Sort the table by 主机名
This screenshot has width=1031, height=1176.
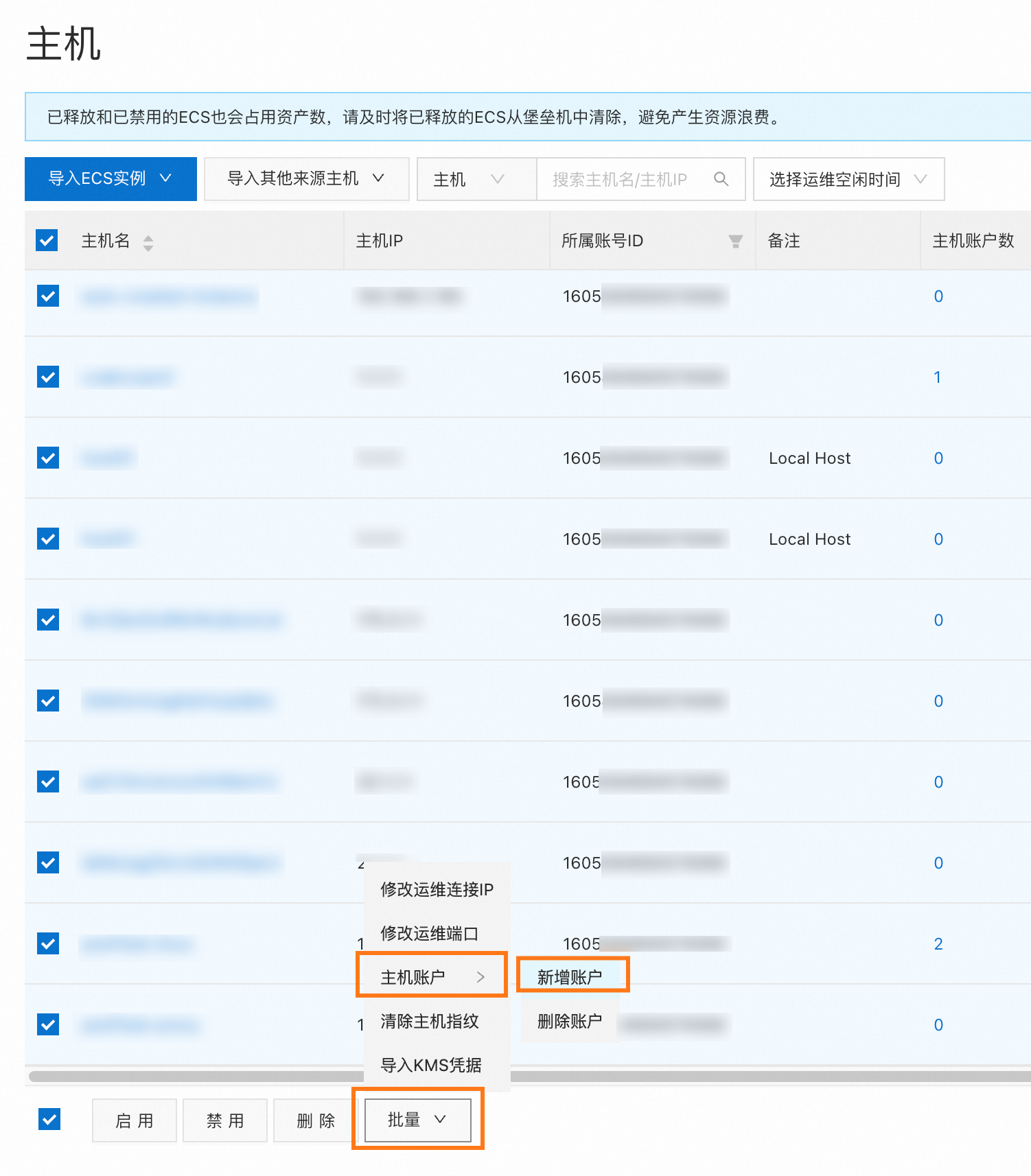click(148, 242)
